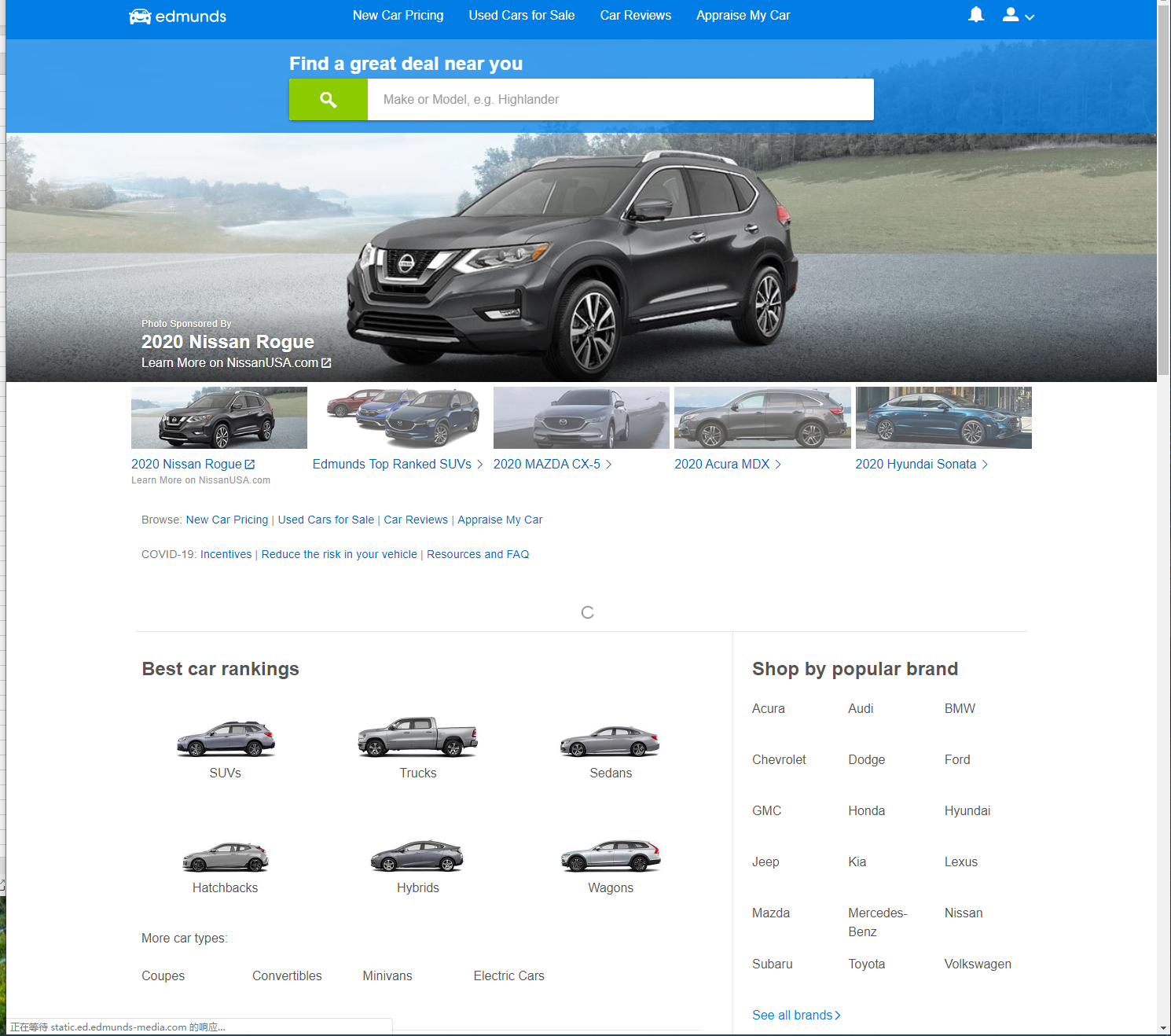
Task: Click the 2020 Acura MDX text link
Action: tap(722, 465)
